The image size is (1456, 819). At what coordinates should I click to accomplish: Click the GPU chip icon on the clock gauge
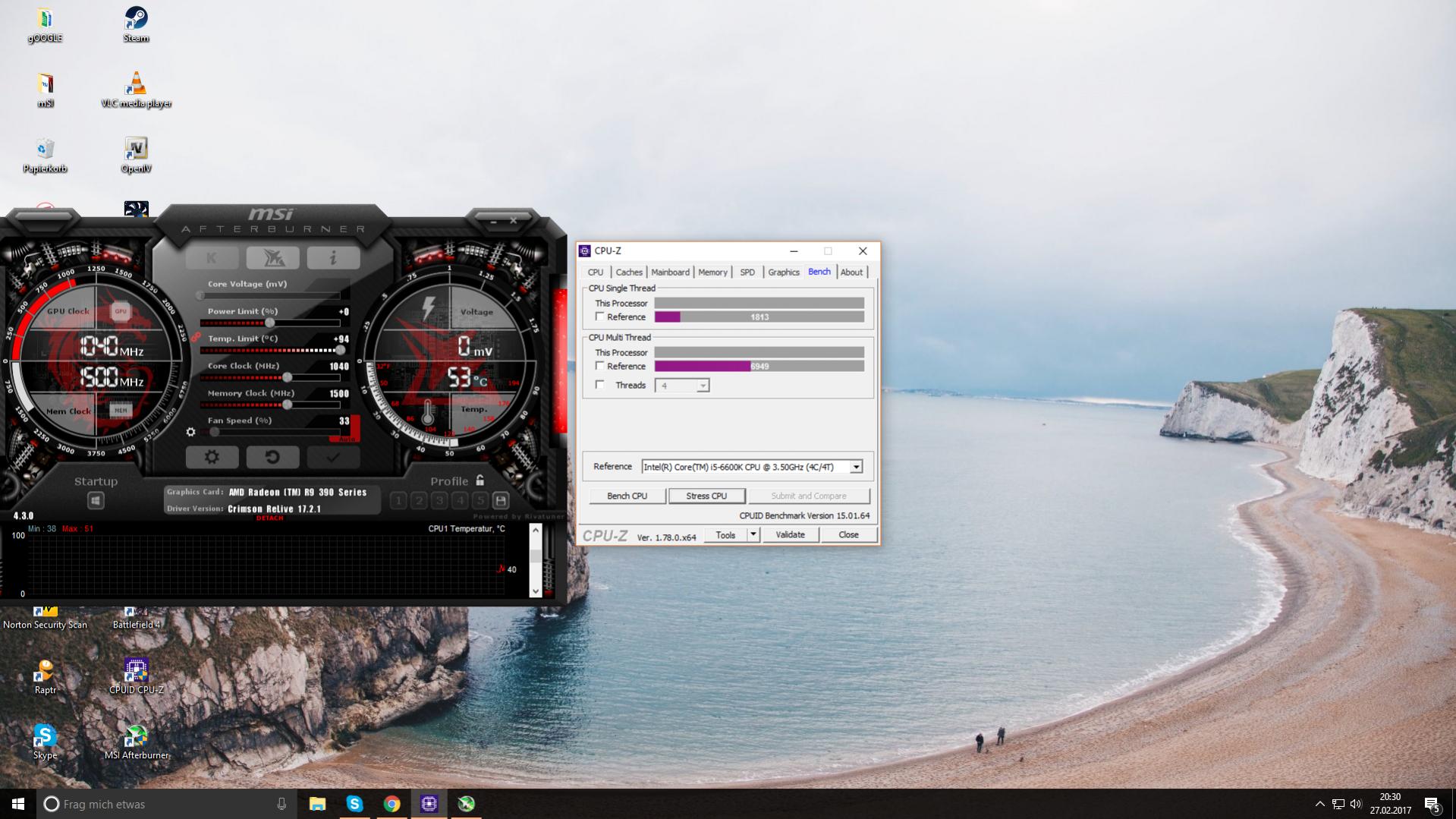pyautogui.click(x=120, y=311)
